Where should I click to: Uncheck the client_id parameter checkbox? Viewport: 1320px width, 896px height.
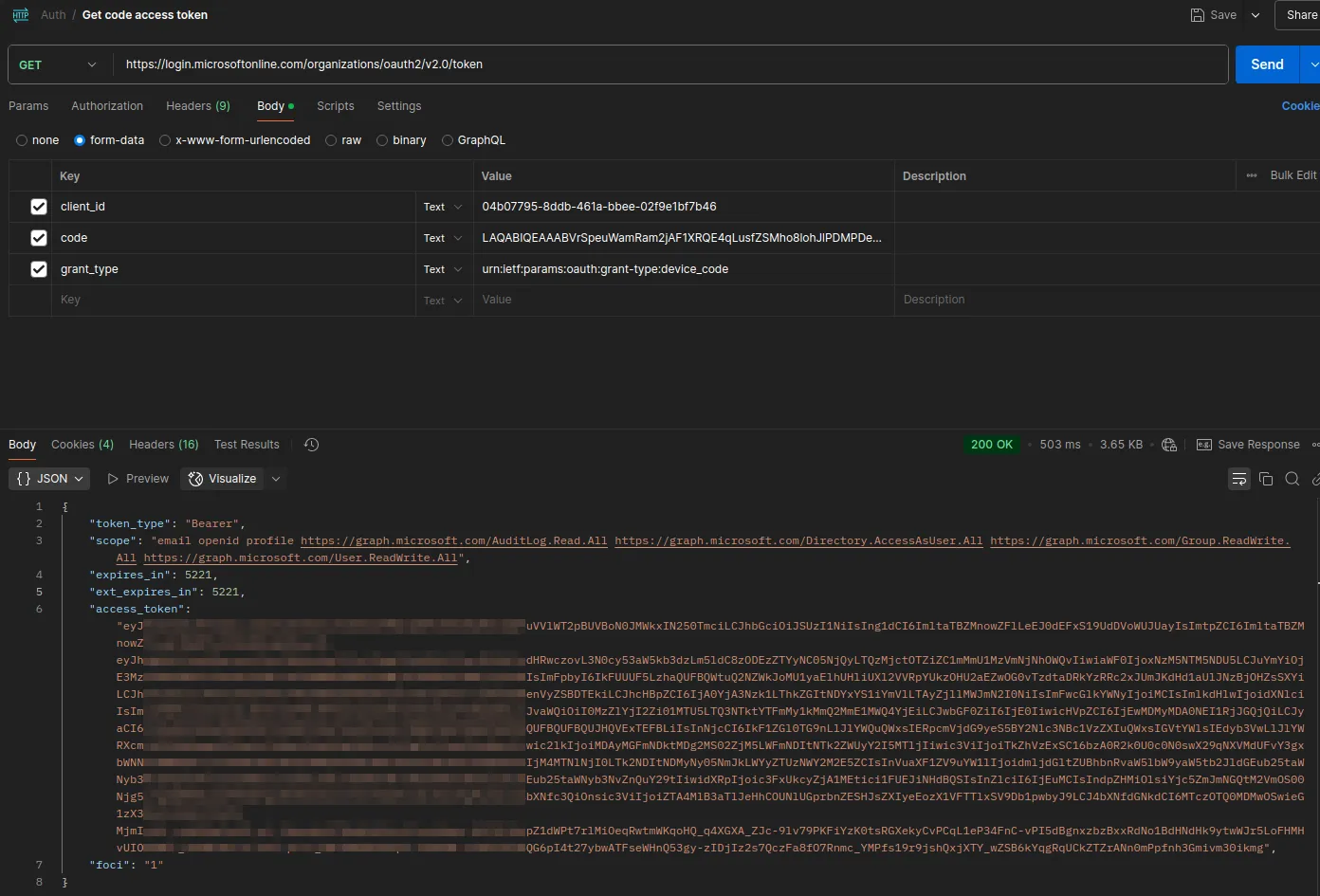point(39,207)
